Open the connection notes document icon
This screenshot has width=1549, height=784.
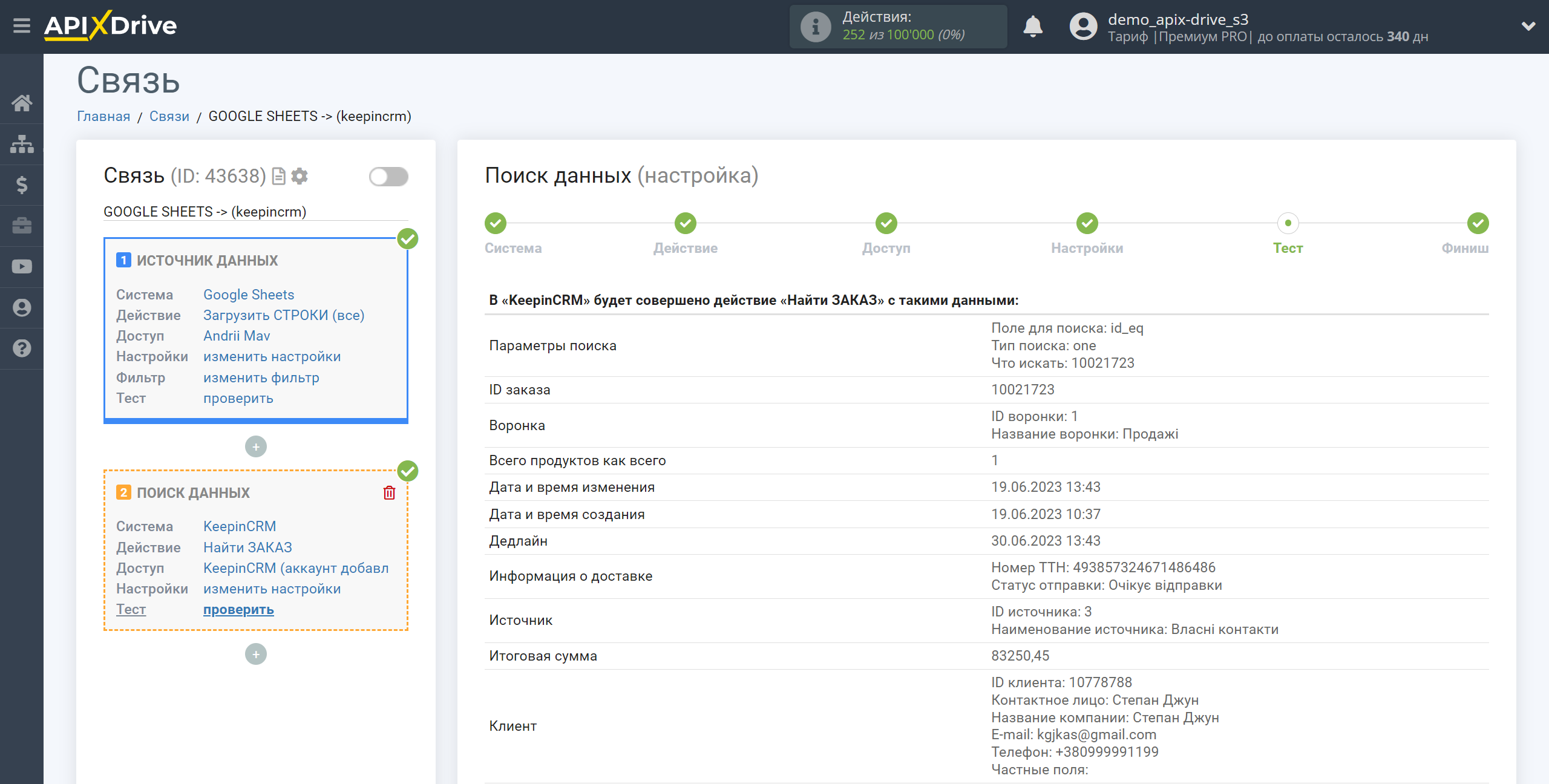point(279,176)
